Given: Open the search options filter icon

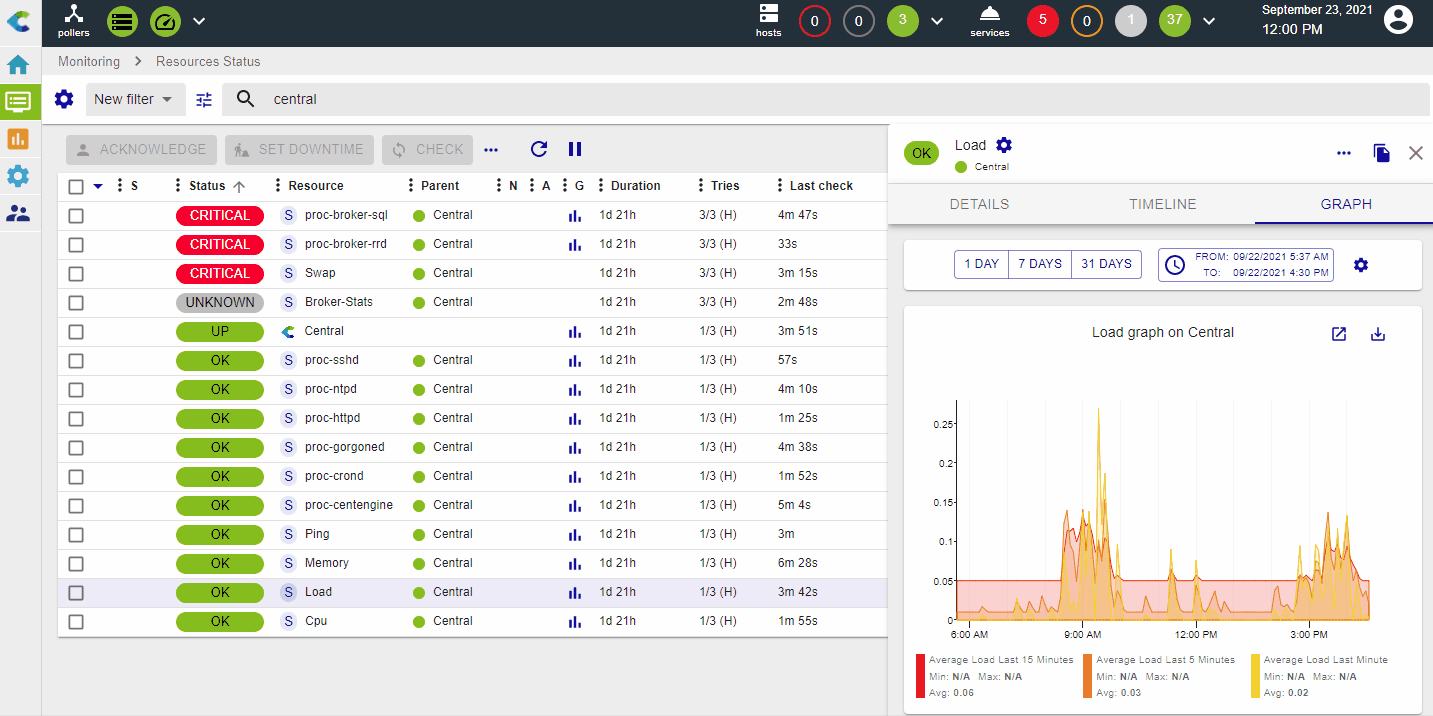Looking at the screenshot, I should coord(204,100).
